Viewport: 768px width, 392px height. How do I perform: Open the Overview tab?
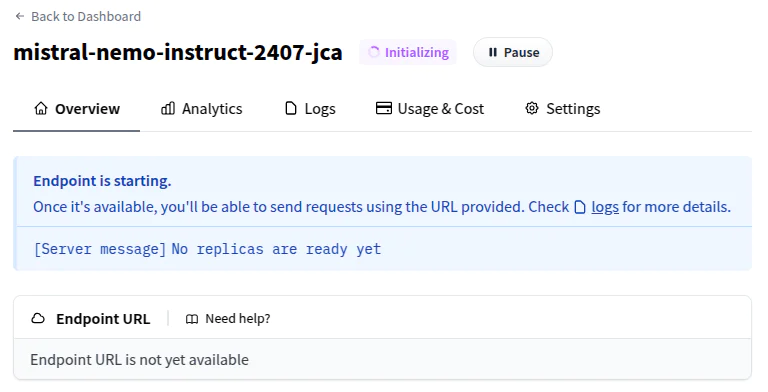[x=76, y=108]
